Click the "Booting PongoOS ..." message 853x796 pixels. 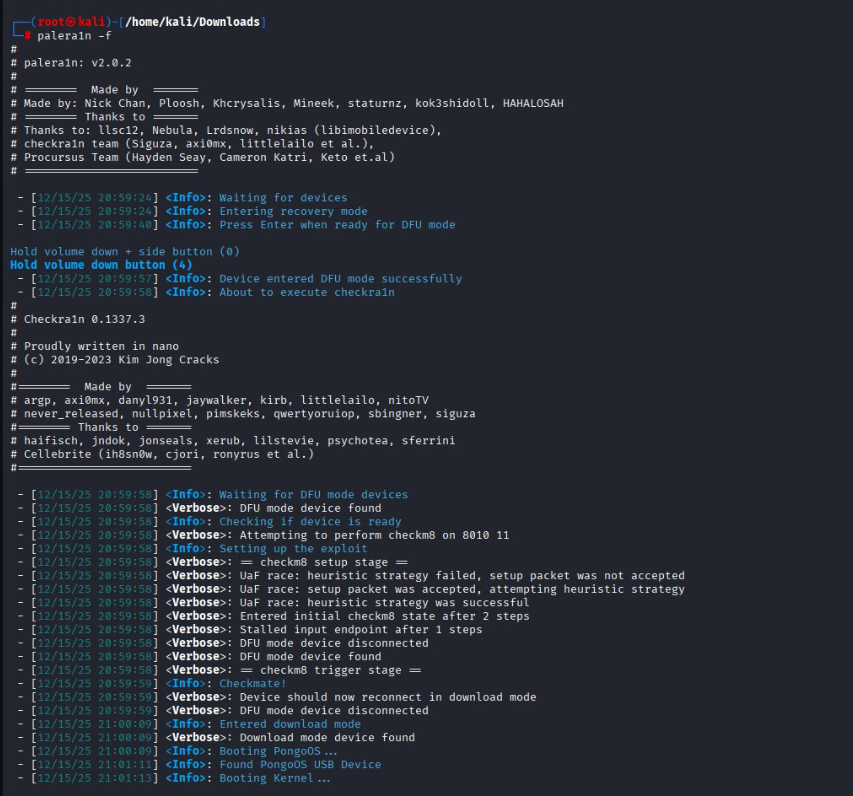[x=278, y=751]
